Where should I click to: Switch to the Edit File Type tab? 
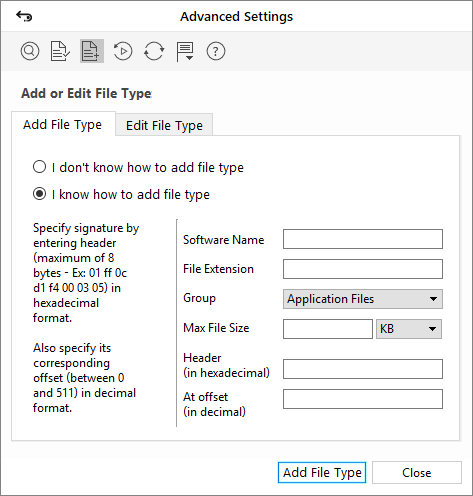tap(164, 125)
